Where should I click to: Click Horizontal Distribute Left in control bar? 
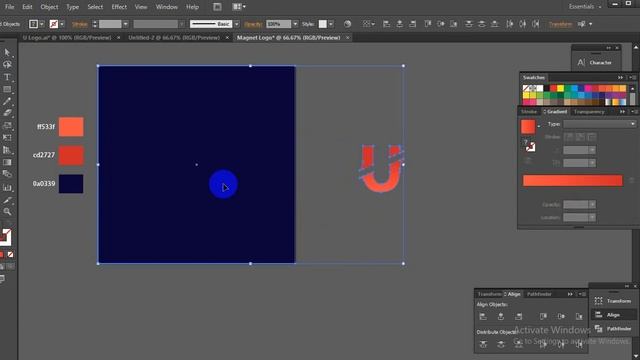(x=510, y=24)
